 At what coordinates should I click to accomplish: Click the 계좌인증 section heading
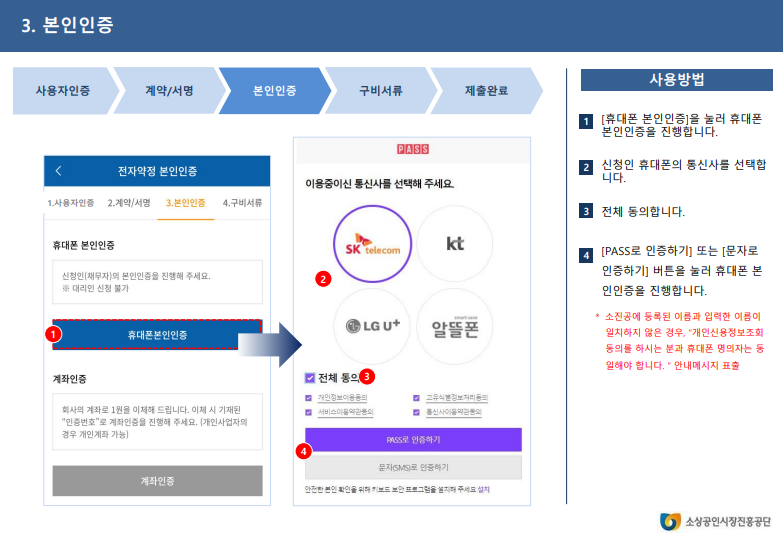69,379
